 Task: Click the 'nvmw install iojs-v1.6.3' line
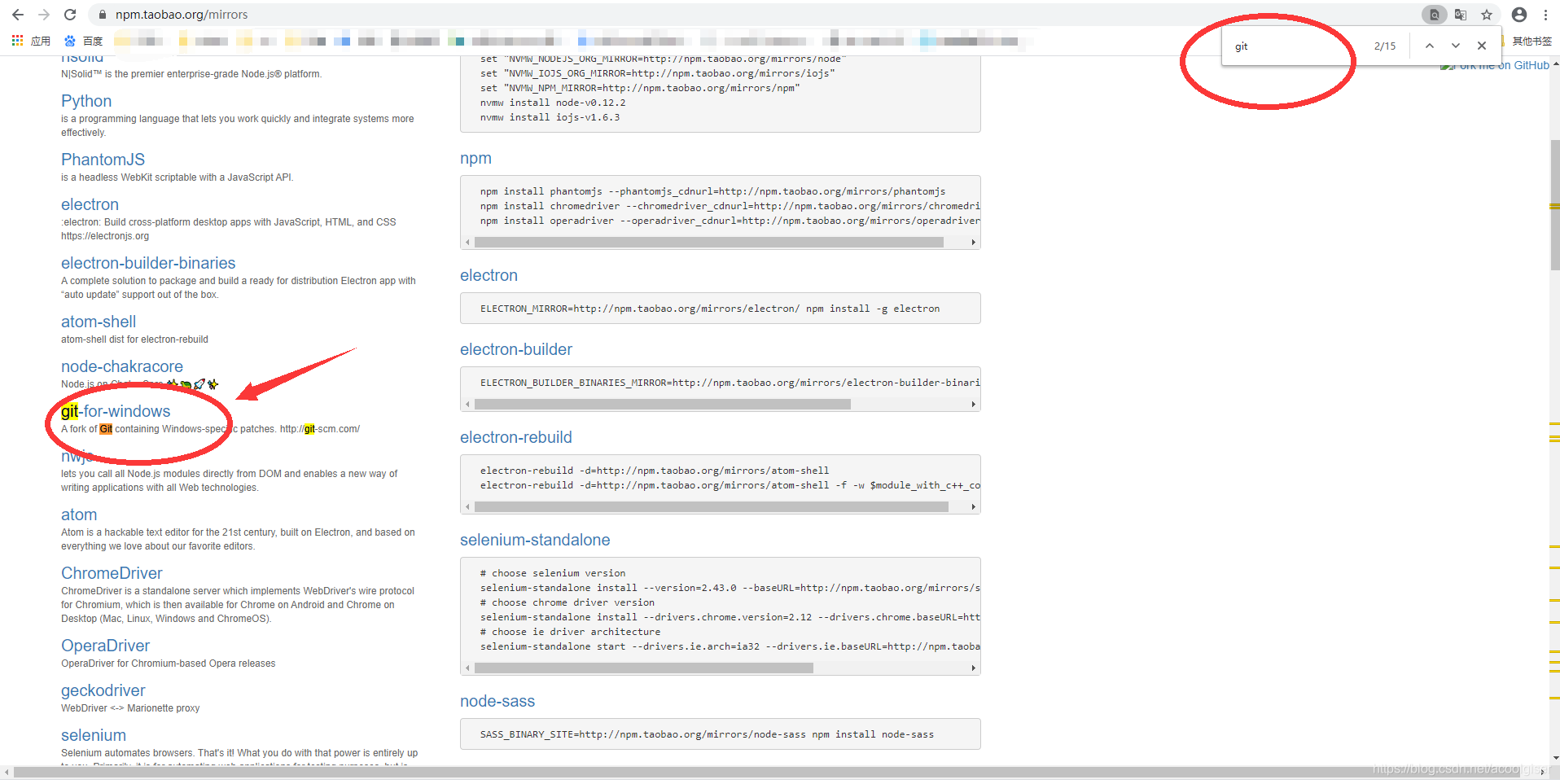[x=550, y=117]
